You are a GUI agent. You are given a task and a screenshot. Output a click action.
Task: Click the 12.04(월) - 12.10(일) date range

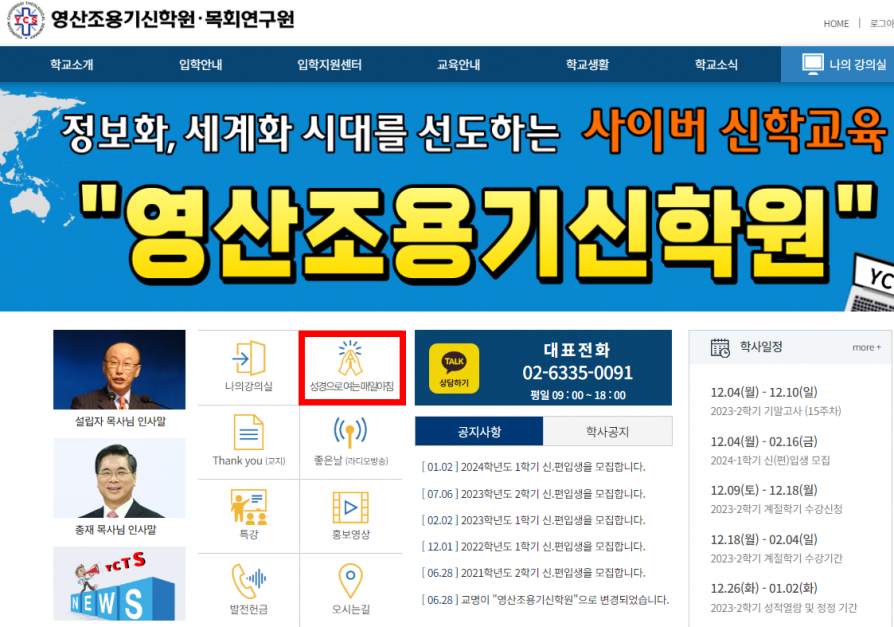(x=764, y=392)
